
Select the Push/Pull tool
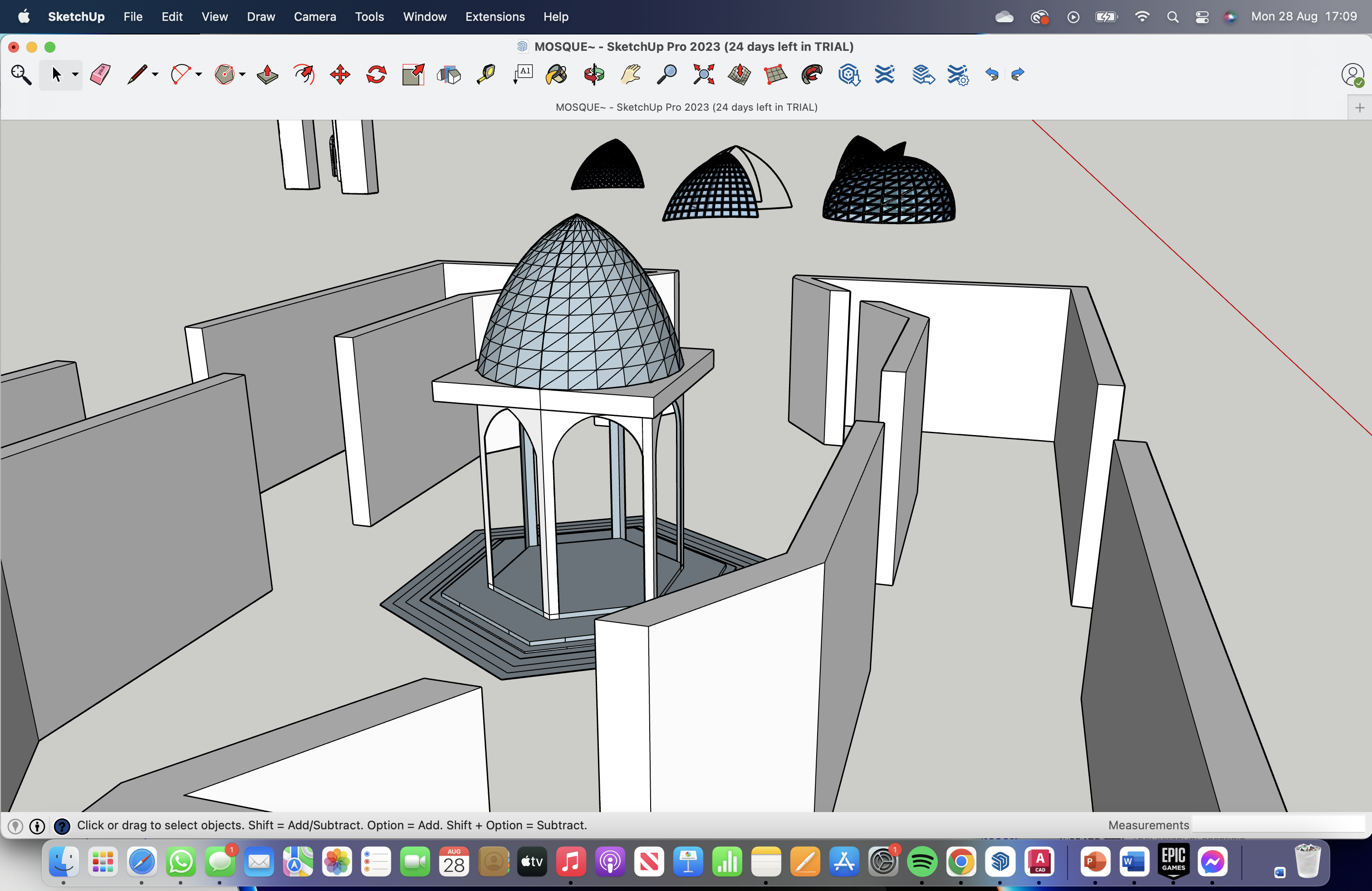(x=268, y=75)
